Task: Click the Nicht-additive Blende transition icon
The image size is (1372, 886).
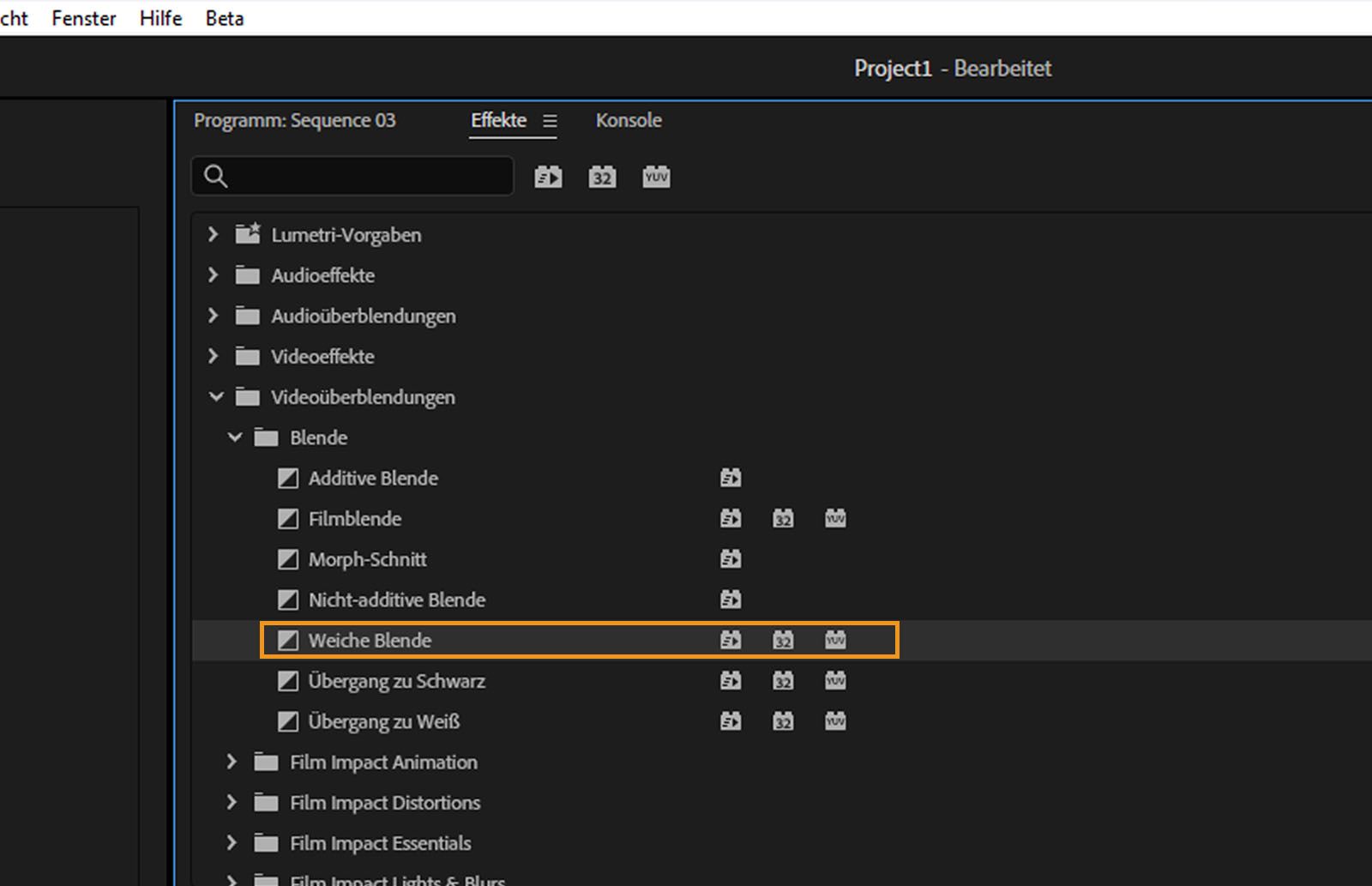Action: [288, 600]
